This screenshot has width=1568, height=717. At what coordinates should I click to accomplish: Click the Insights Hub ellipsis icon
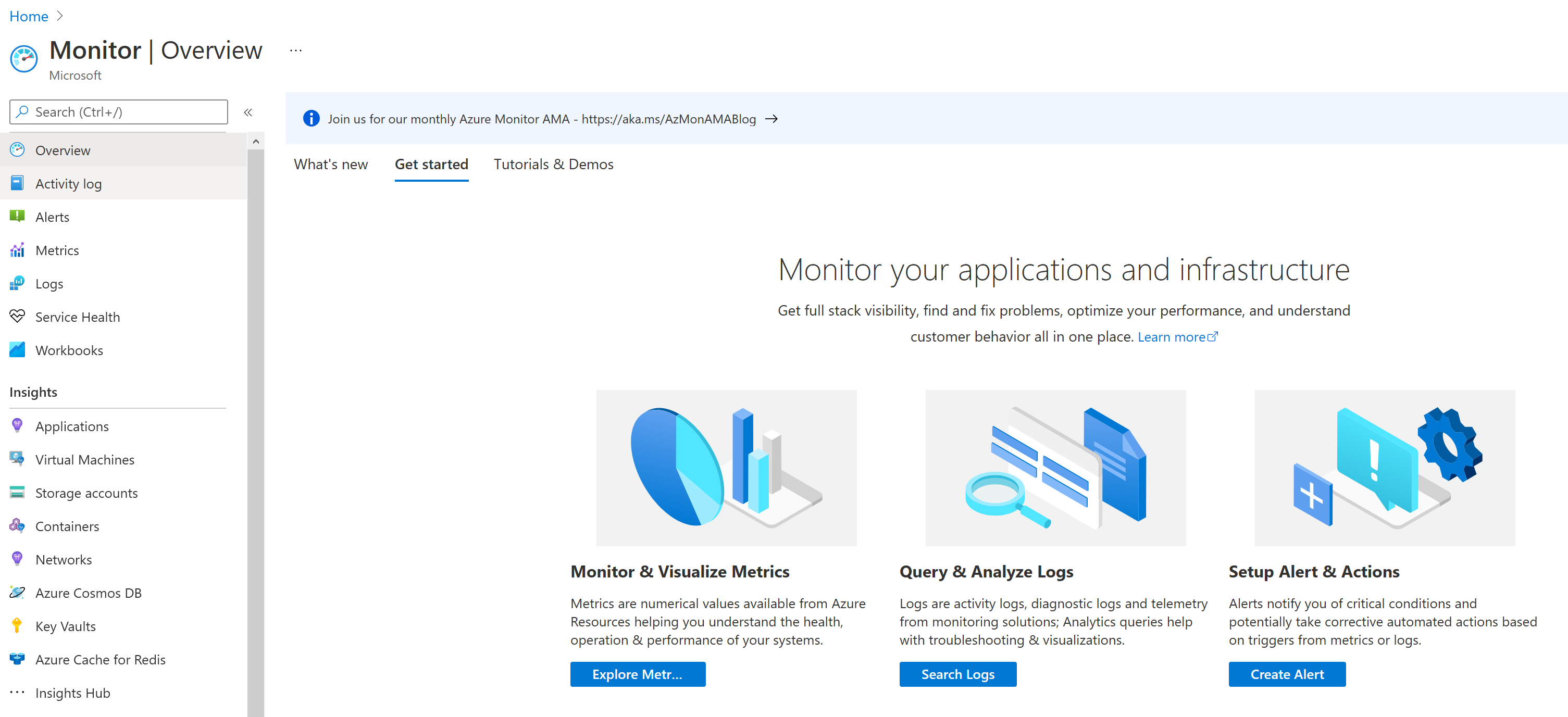17,692
